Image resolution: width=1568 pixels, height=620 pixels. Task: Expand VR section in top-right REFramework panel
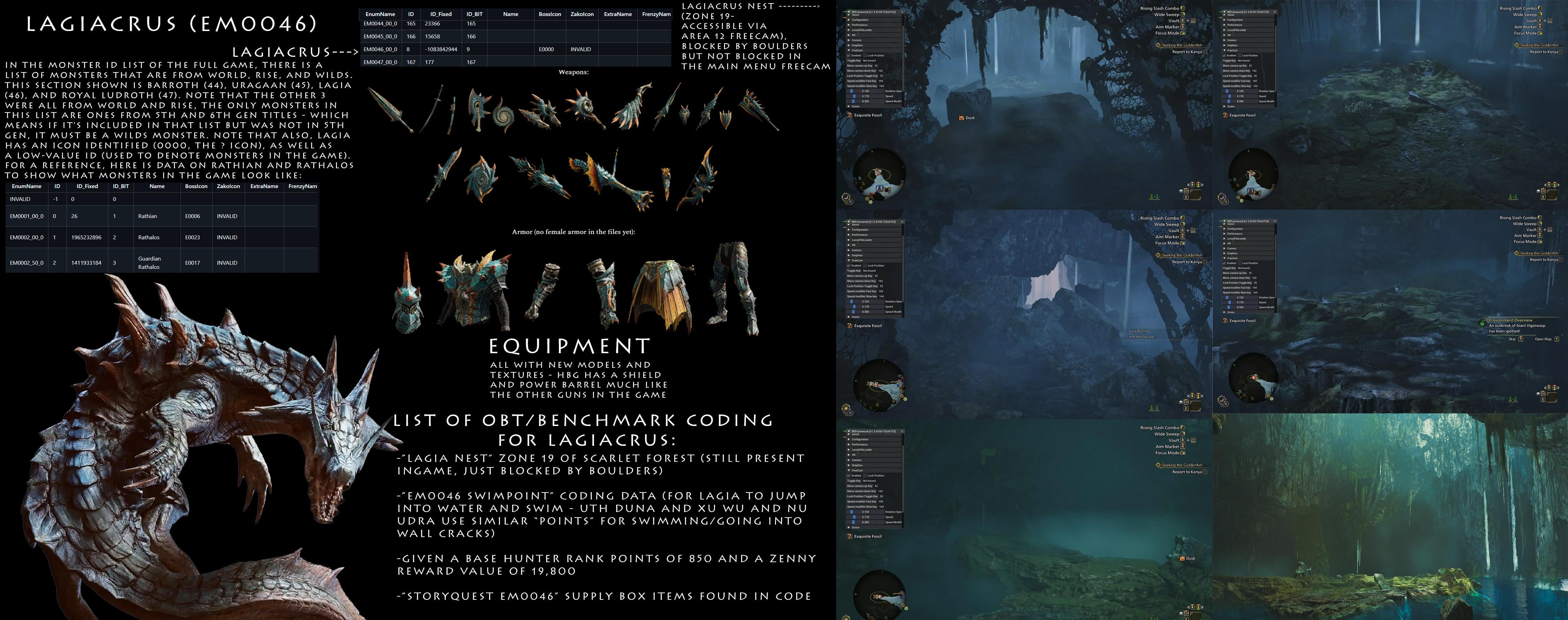(1249, 35)
